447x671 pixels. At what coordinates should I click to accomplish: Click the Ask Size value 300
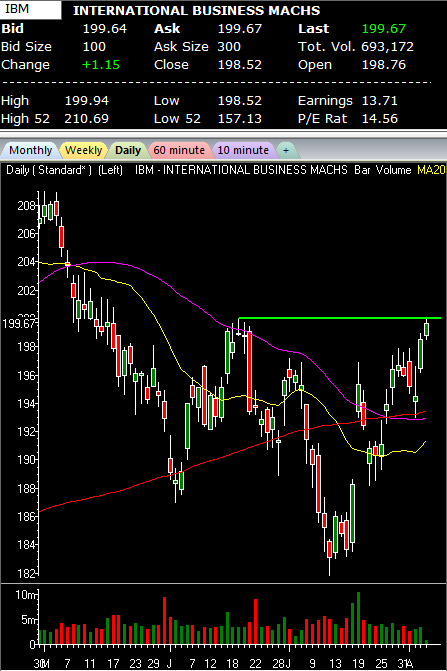click(229, 47)
